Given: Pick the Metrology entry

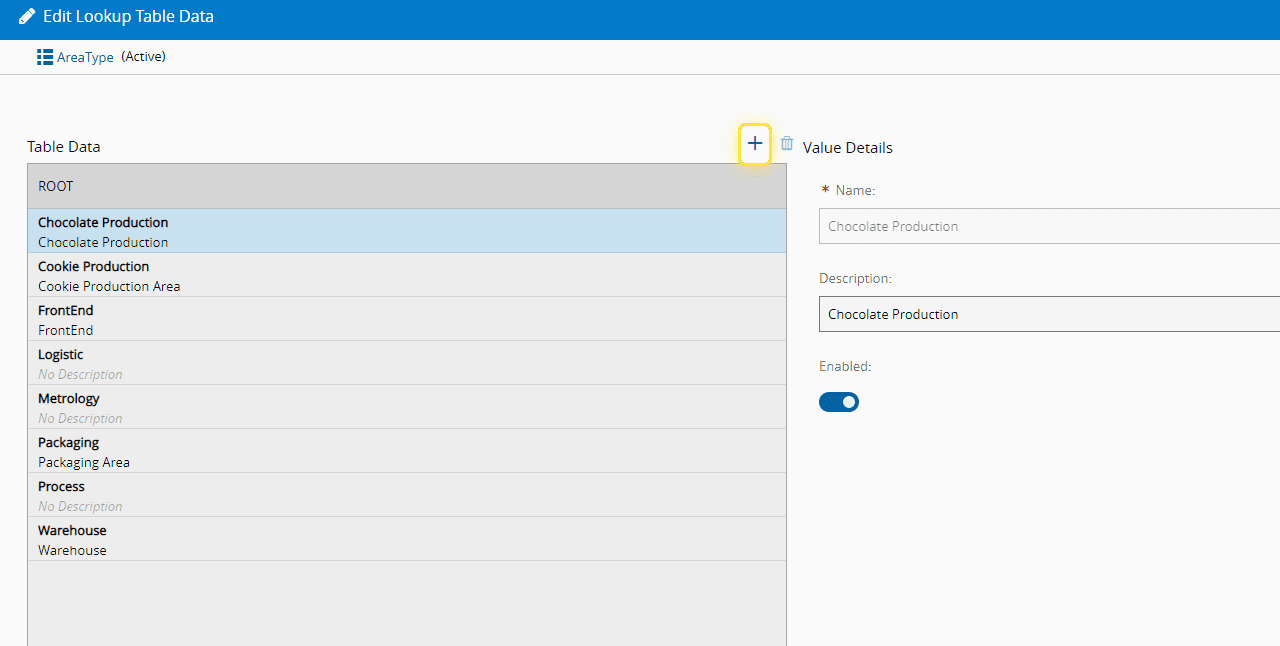Looking at the screenshot, I should pyautogui.click(x=69, y=407).
